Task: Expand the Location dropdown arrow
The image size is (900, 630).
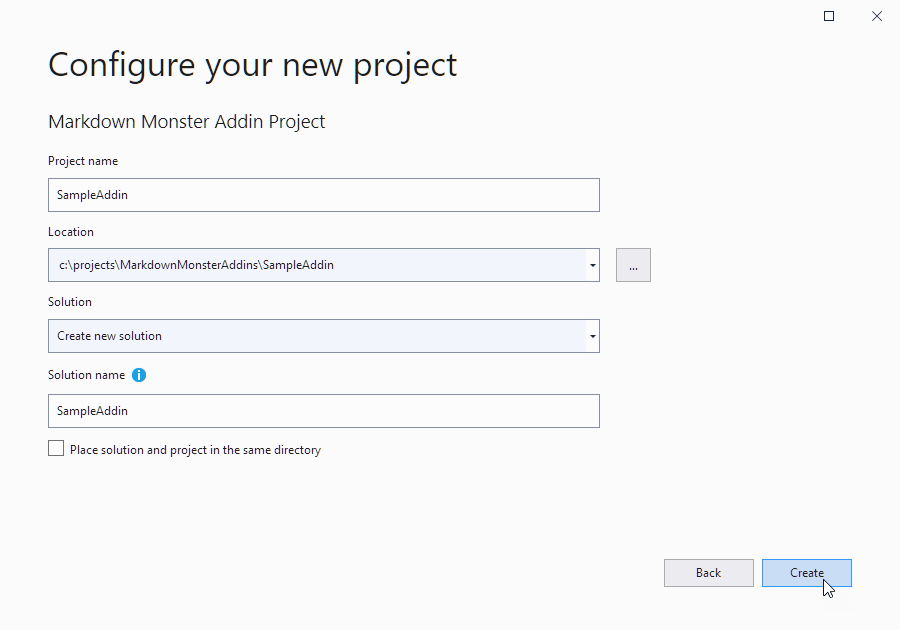Action: 593,265
